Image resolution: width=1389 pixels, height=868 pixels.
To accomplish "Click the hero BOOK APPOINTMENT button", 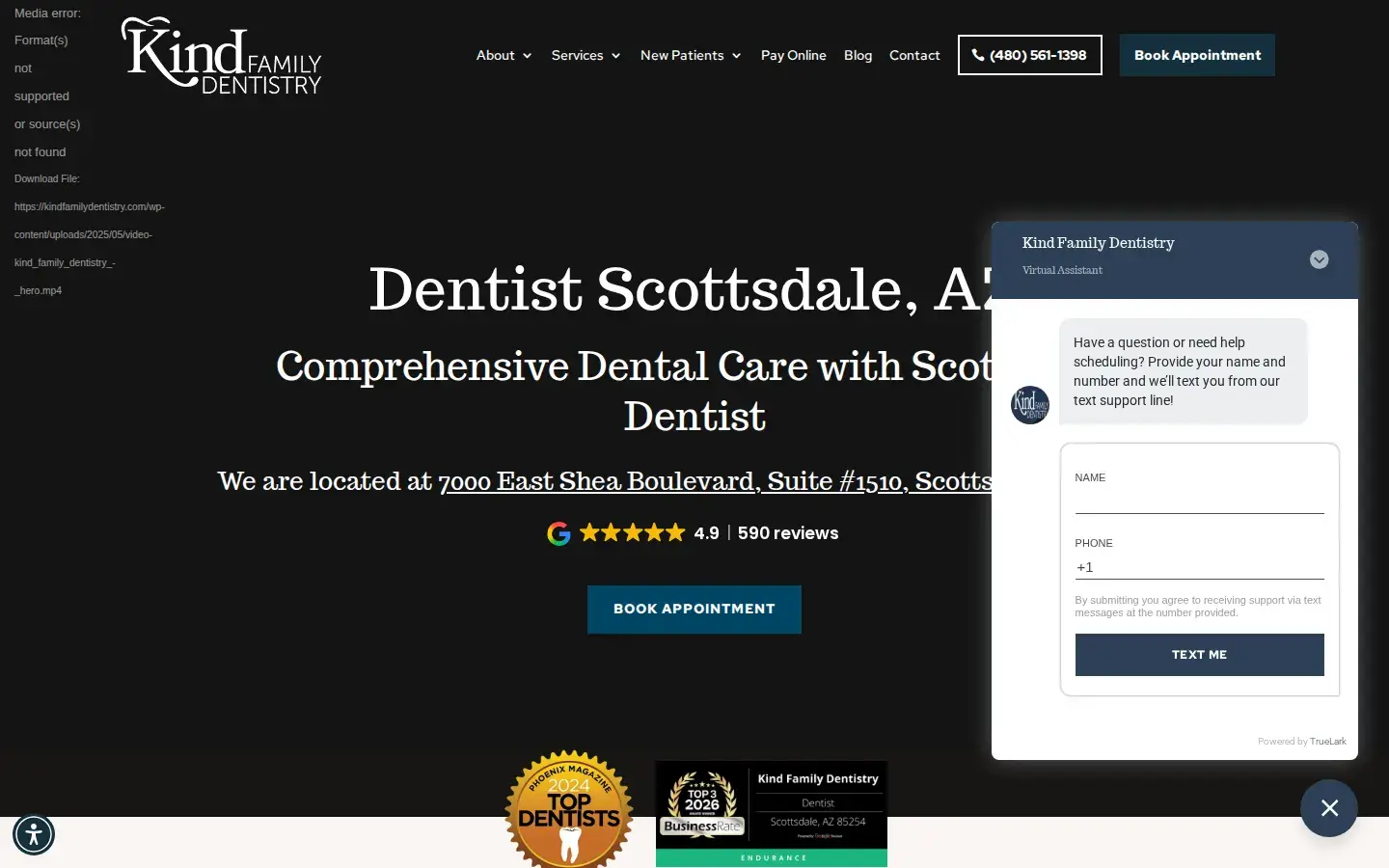I will click(694, 610).
